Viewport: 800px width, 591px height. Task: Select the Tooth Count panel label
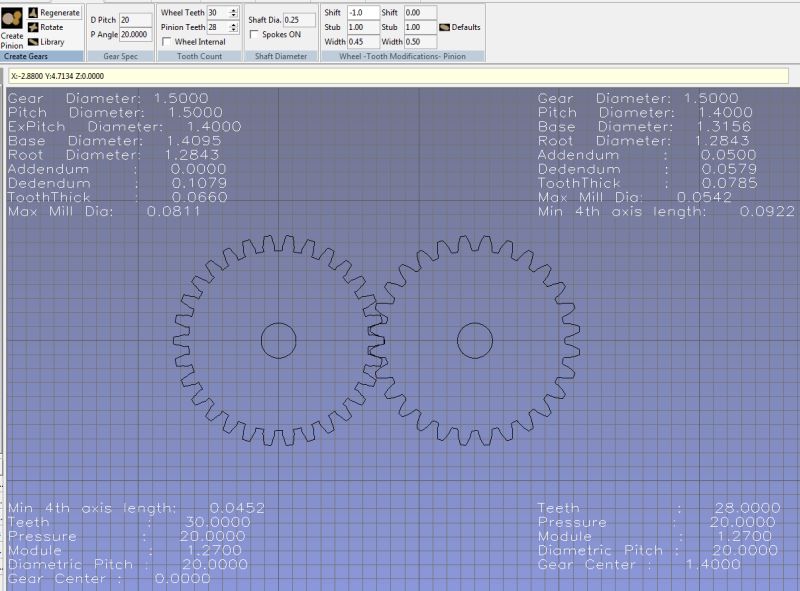point(198,57)
